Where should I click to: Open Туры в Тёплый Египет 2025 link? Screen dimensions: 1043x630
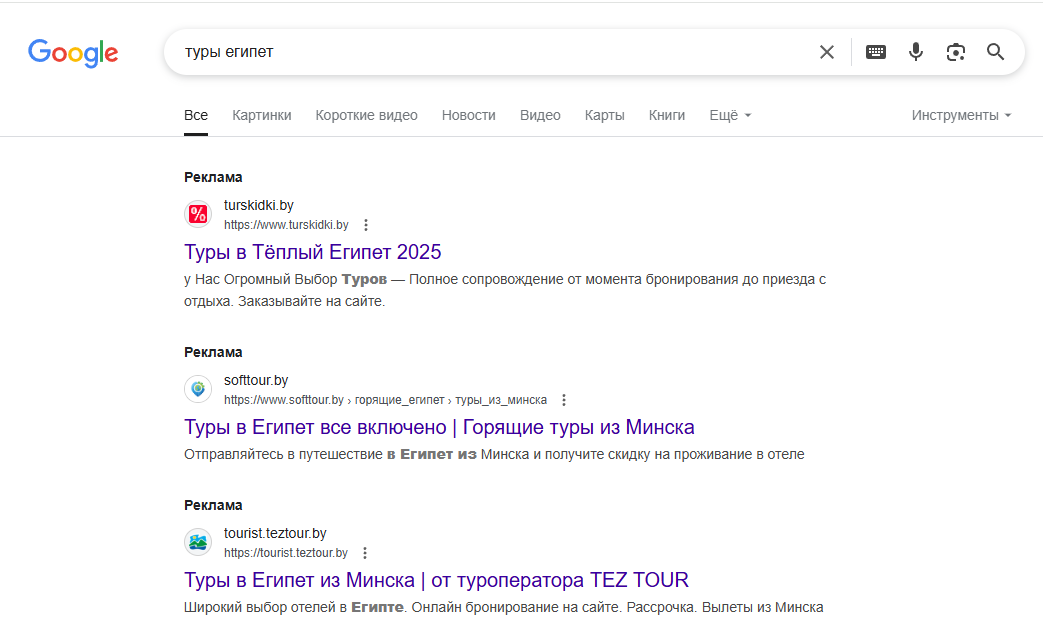coord(313,252)
